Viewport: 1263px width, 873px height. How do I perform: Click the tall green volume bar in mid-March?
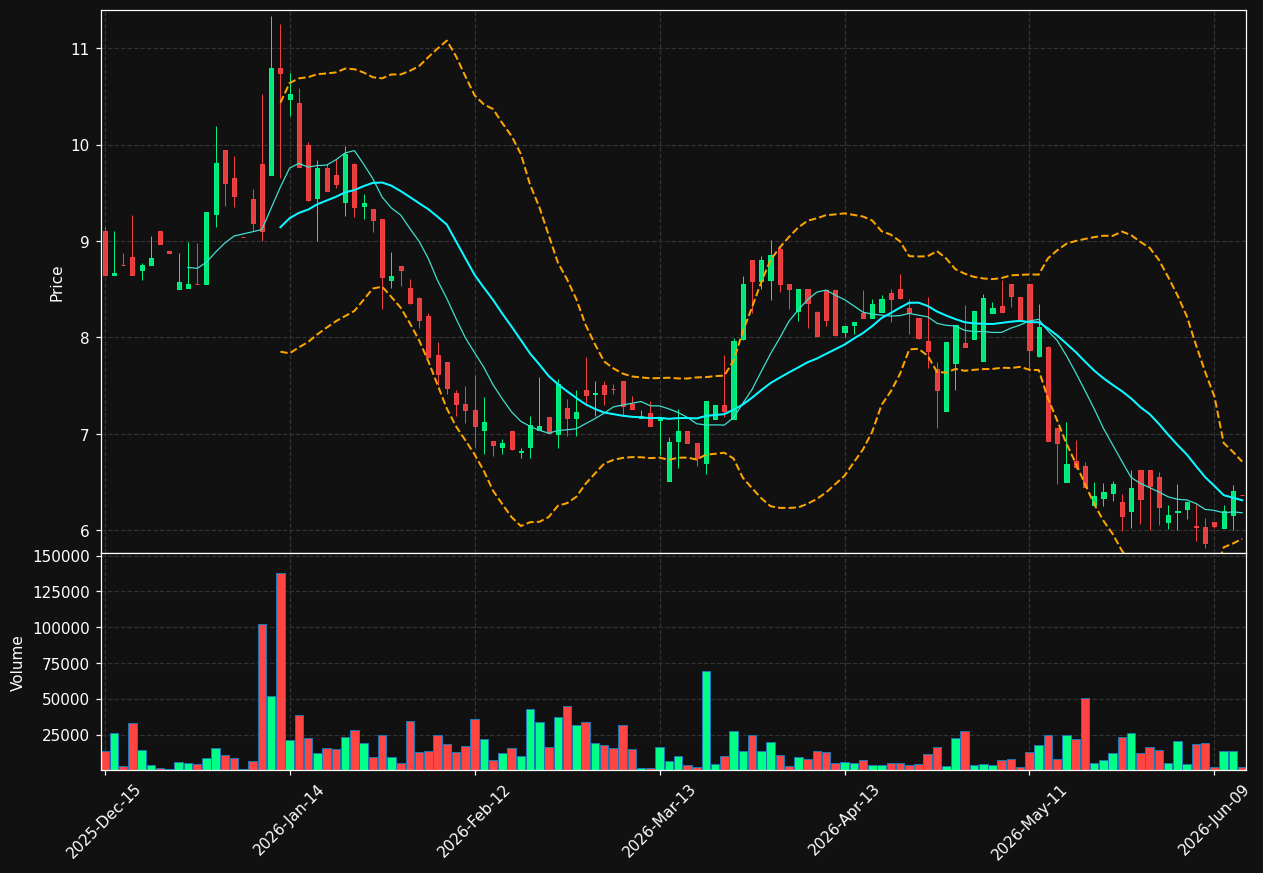click(706, 720)
